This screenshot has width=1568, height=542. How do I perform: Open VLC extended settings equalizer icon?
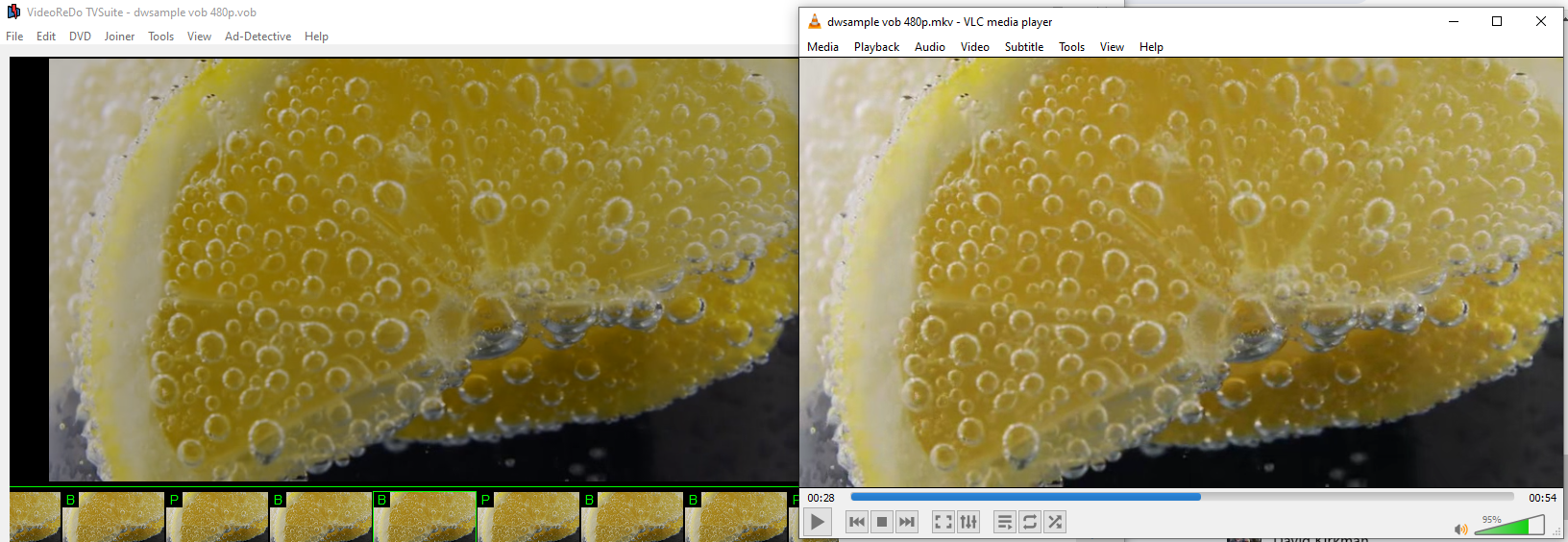pos(968,522)
